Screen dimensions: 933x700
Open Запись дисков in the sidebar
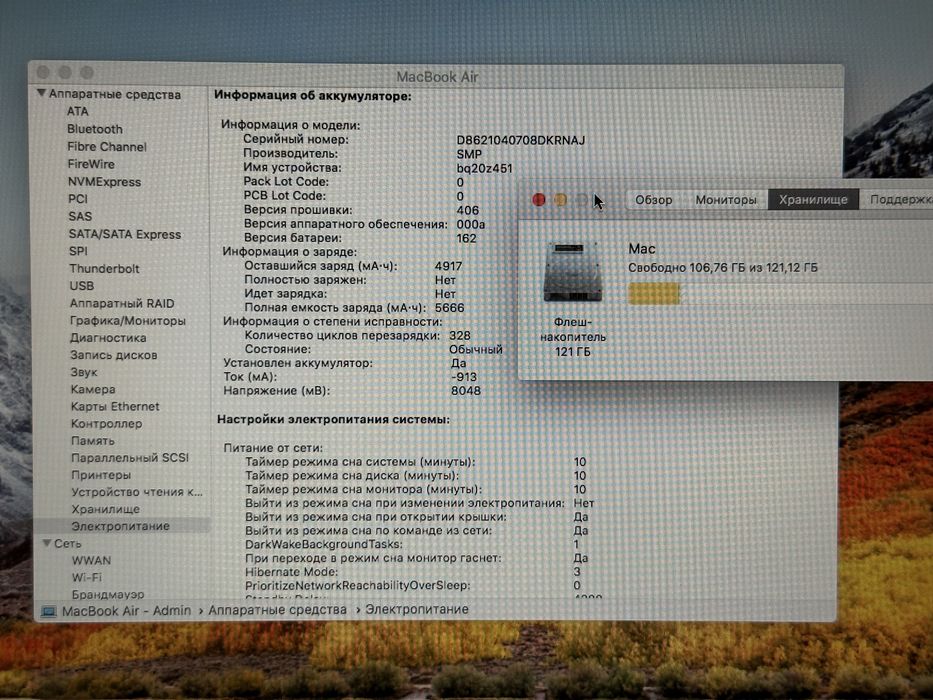click(114, 355)
